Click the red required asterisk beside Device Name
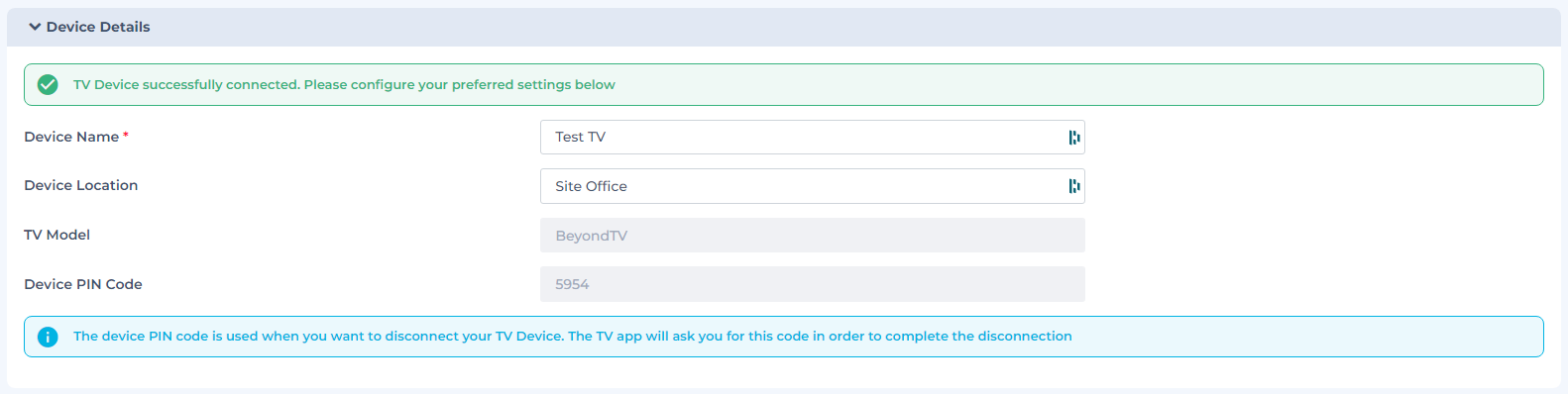This screenshot has height=394, width=1568. 126,136
